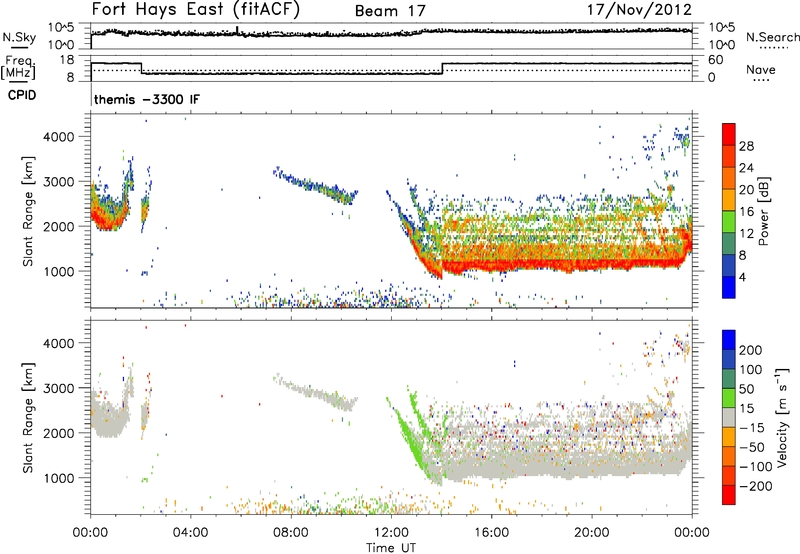Click the blue velocity band above 200
This screenshot has height=554, width=800.
click(x=729, y=340)
